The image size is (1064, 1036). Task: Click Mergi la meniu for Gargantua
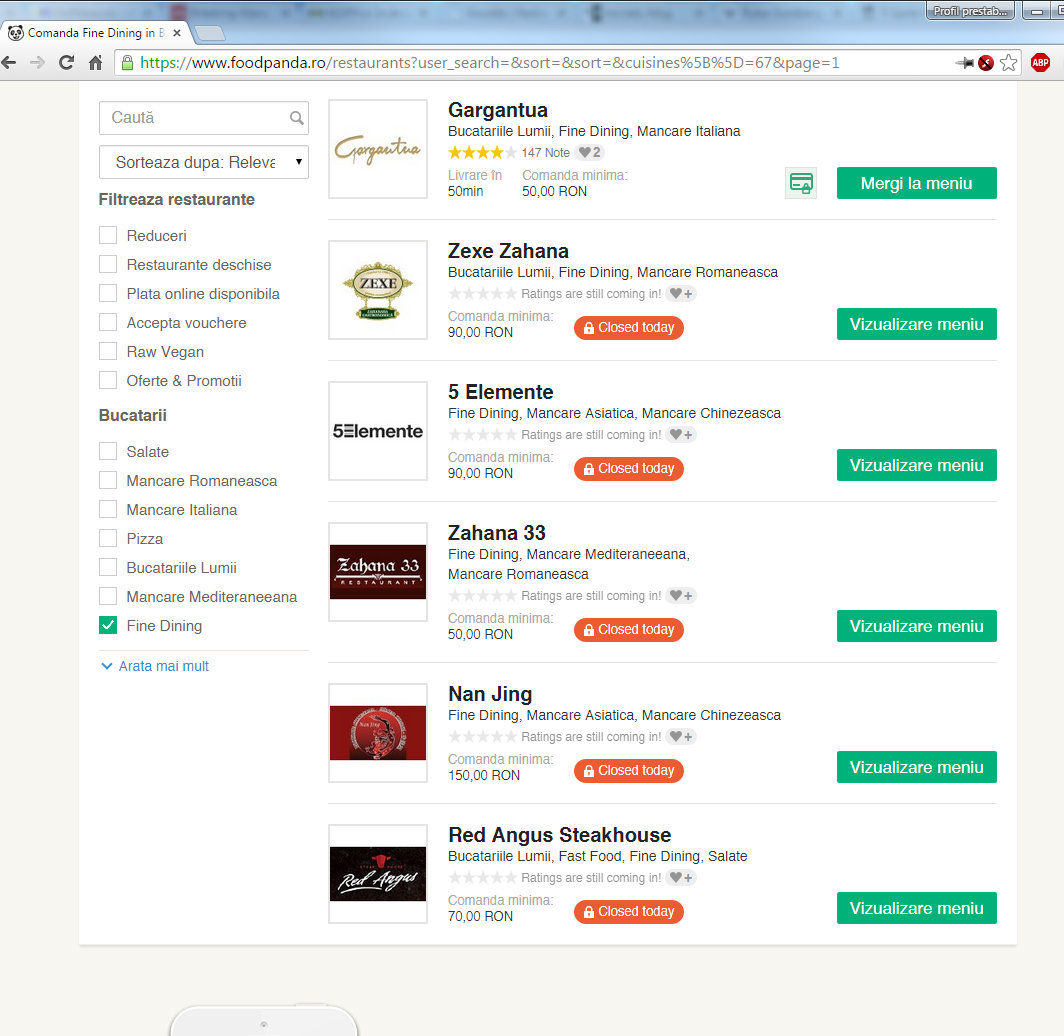point(916,183)
